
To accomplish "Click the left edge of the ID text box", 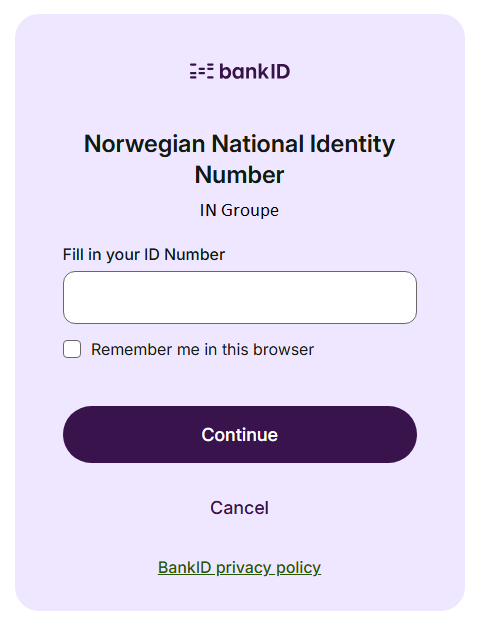I will 69,297.
